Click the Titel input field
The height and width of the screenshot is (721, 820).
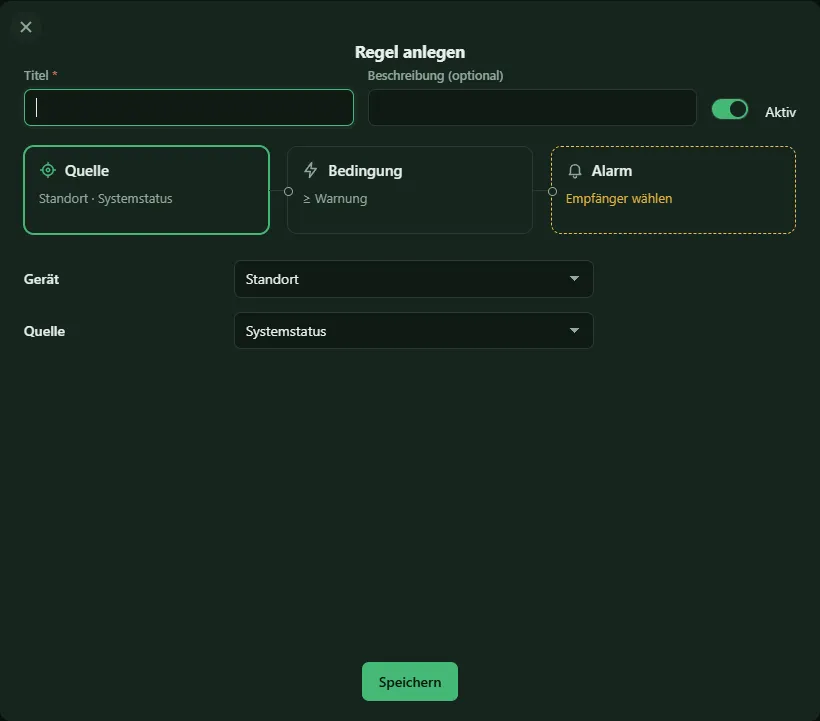189,107
